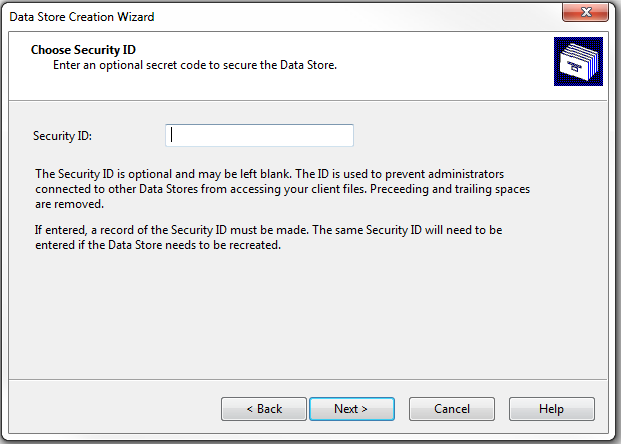Viewport: 621px width, 444px height.
Task: Cancel the Data Store creation wizard
Action: pos(452,409)
